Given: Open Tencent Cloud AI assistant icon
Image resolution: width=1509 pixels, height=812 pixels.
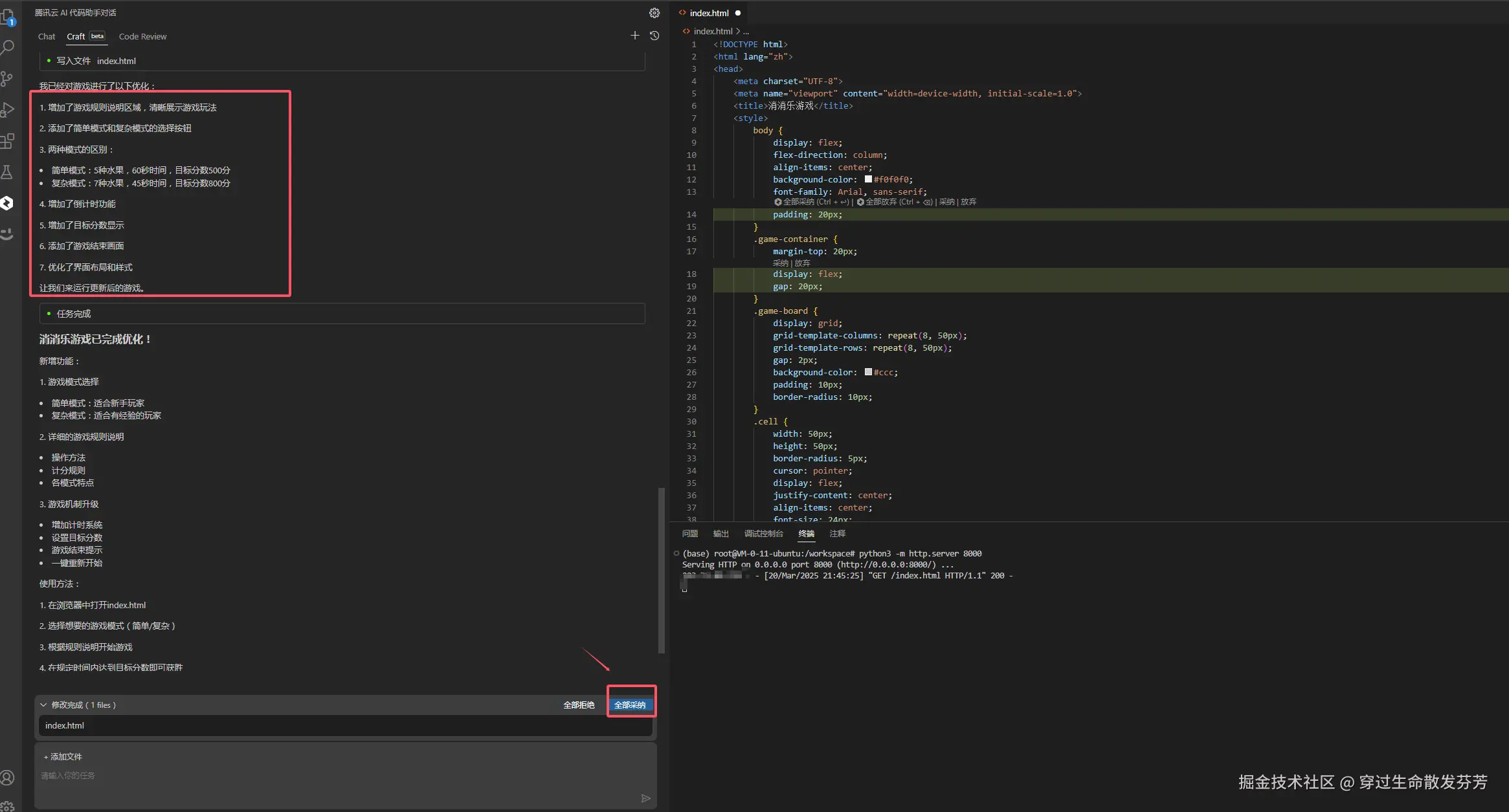Looking at the screenshot, I should pos(7,203).
